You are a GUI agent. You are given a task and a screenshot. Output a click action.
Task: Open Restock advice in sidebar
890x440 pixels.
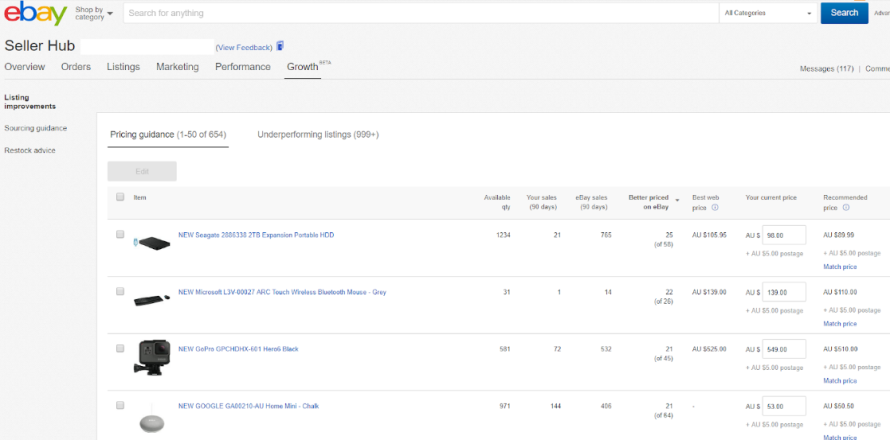[x=30, y=150]
